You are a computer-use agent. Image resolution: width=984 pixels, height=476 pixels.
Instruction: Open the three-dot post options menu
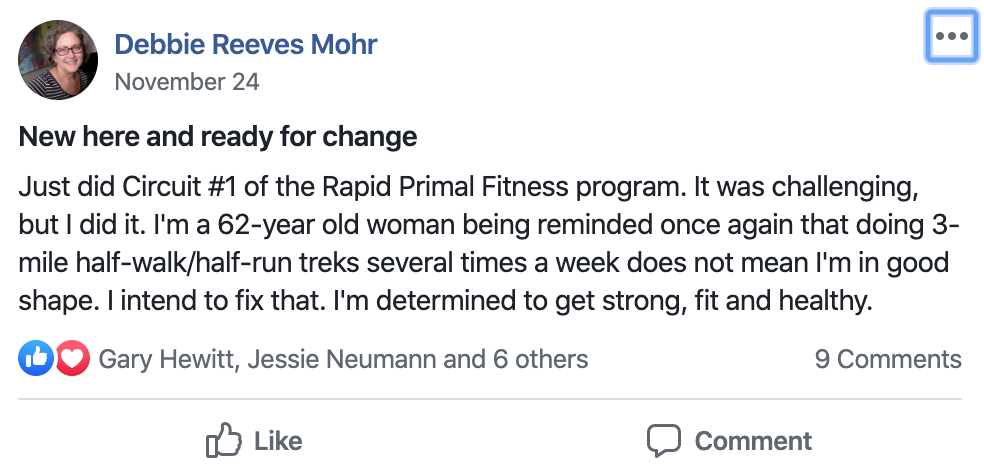click(950, 37)
